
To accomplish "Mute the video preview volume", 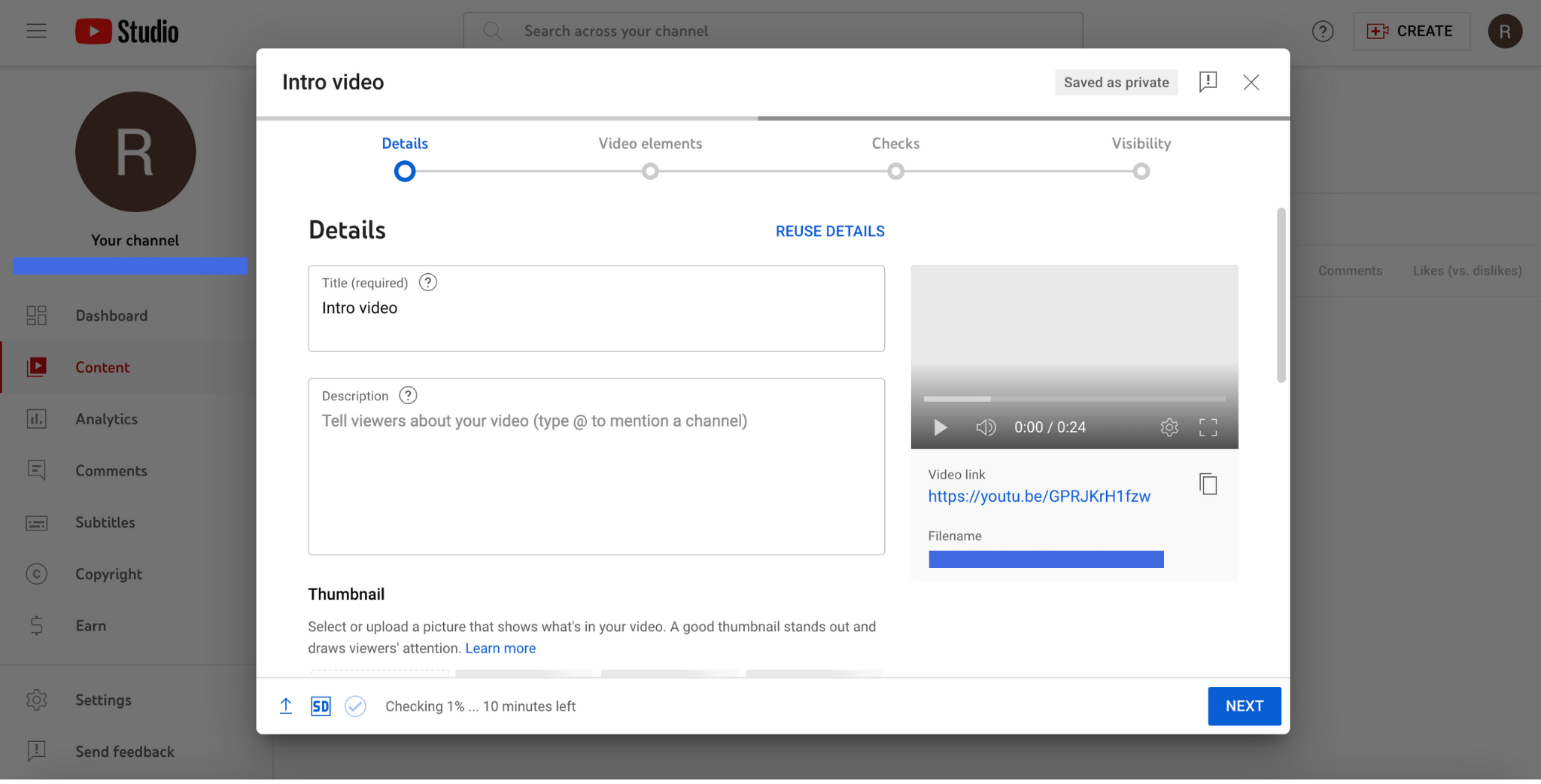I will tap(985, 427).
